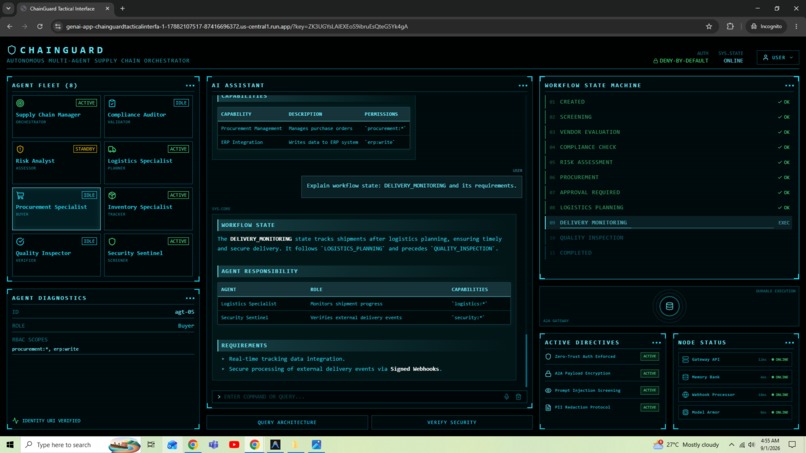Toggle Prompt Injection Screening eye icon

click(548, 390)
